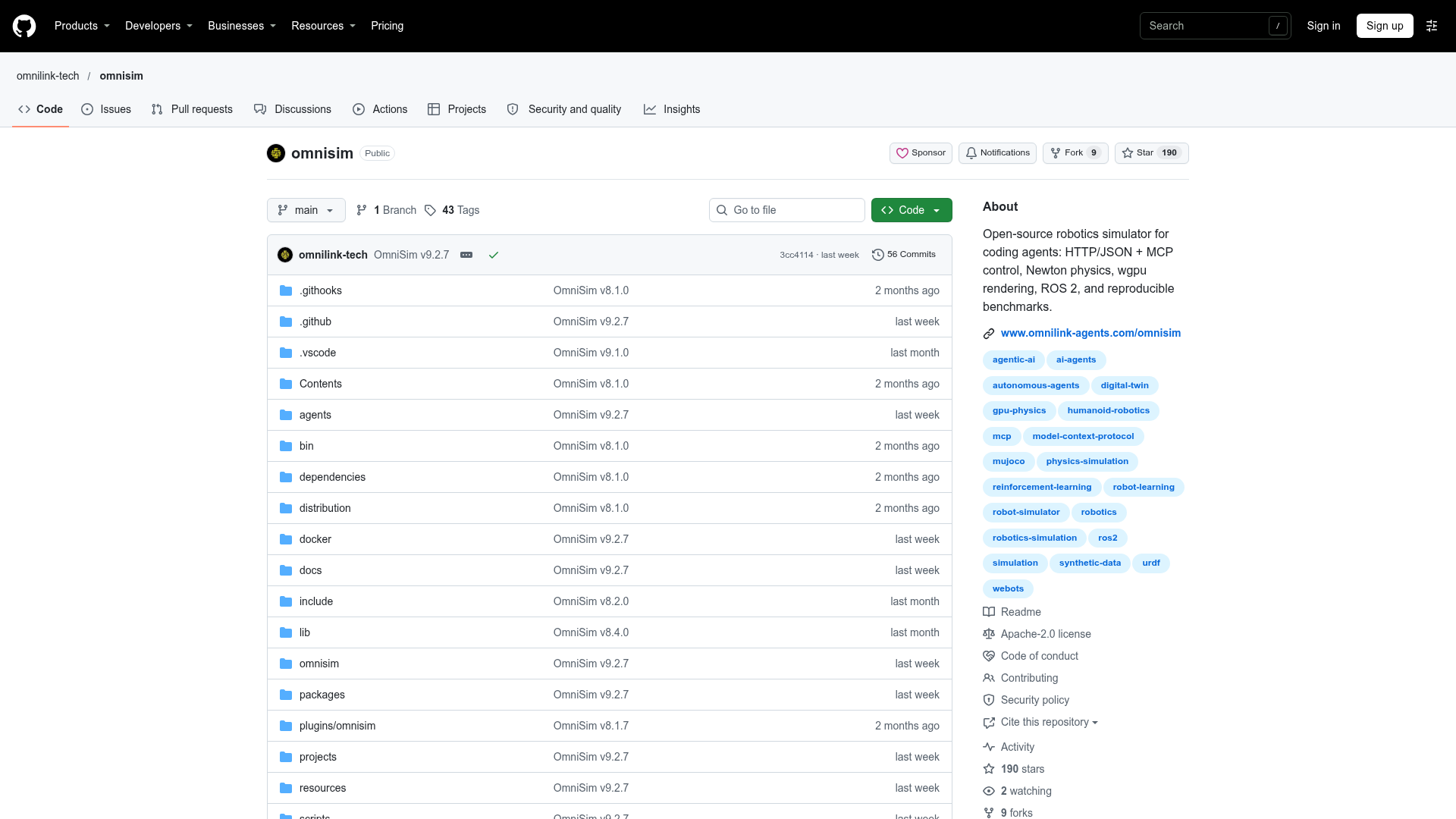This screenshot has width=1456, height=819.
Task: View the green check status of latest commit
Action: [494, 255]
